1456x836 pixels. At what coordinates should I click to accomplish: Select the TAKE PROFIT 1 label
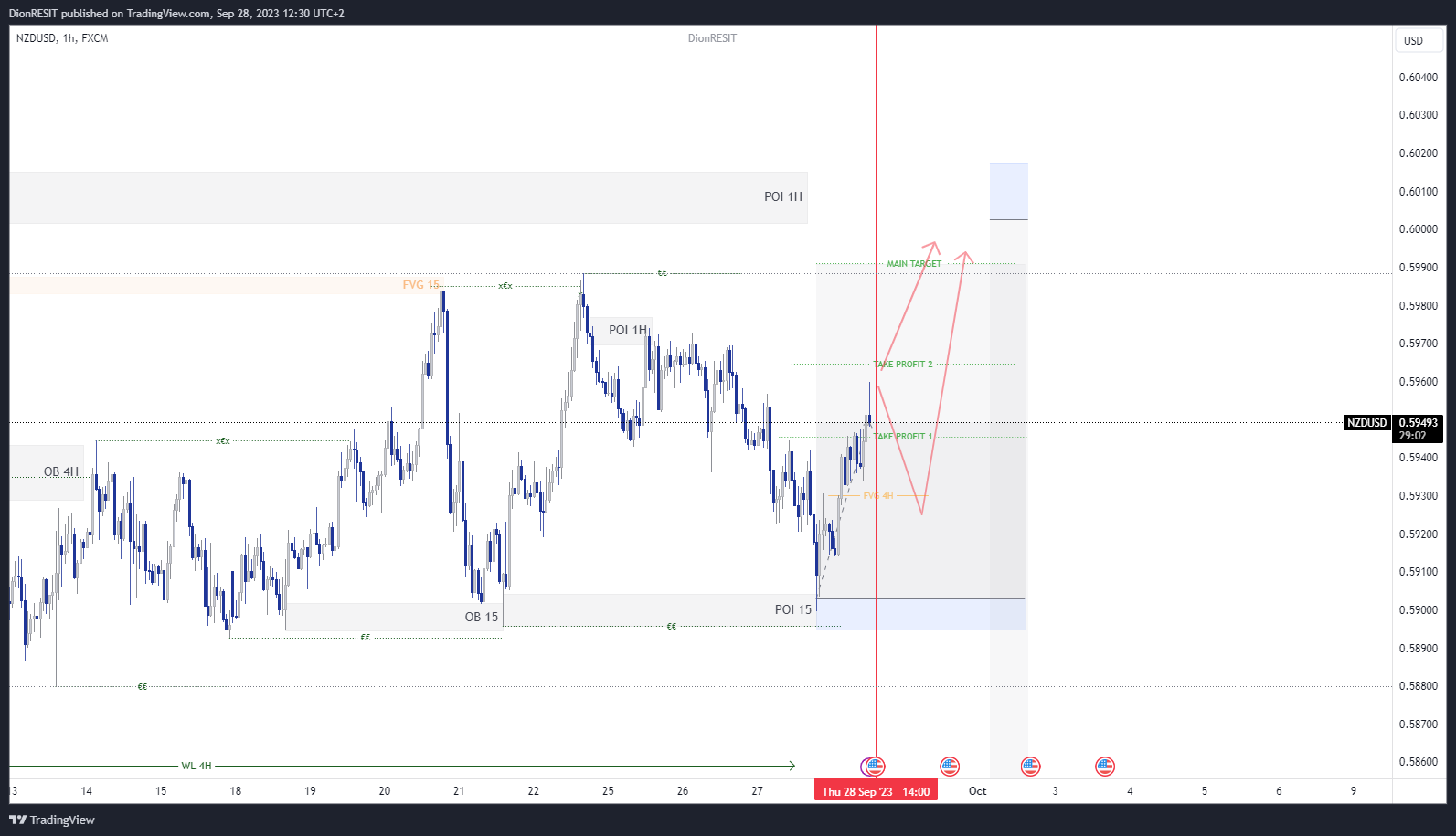click(904, 437)
